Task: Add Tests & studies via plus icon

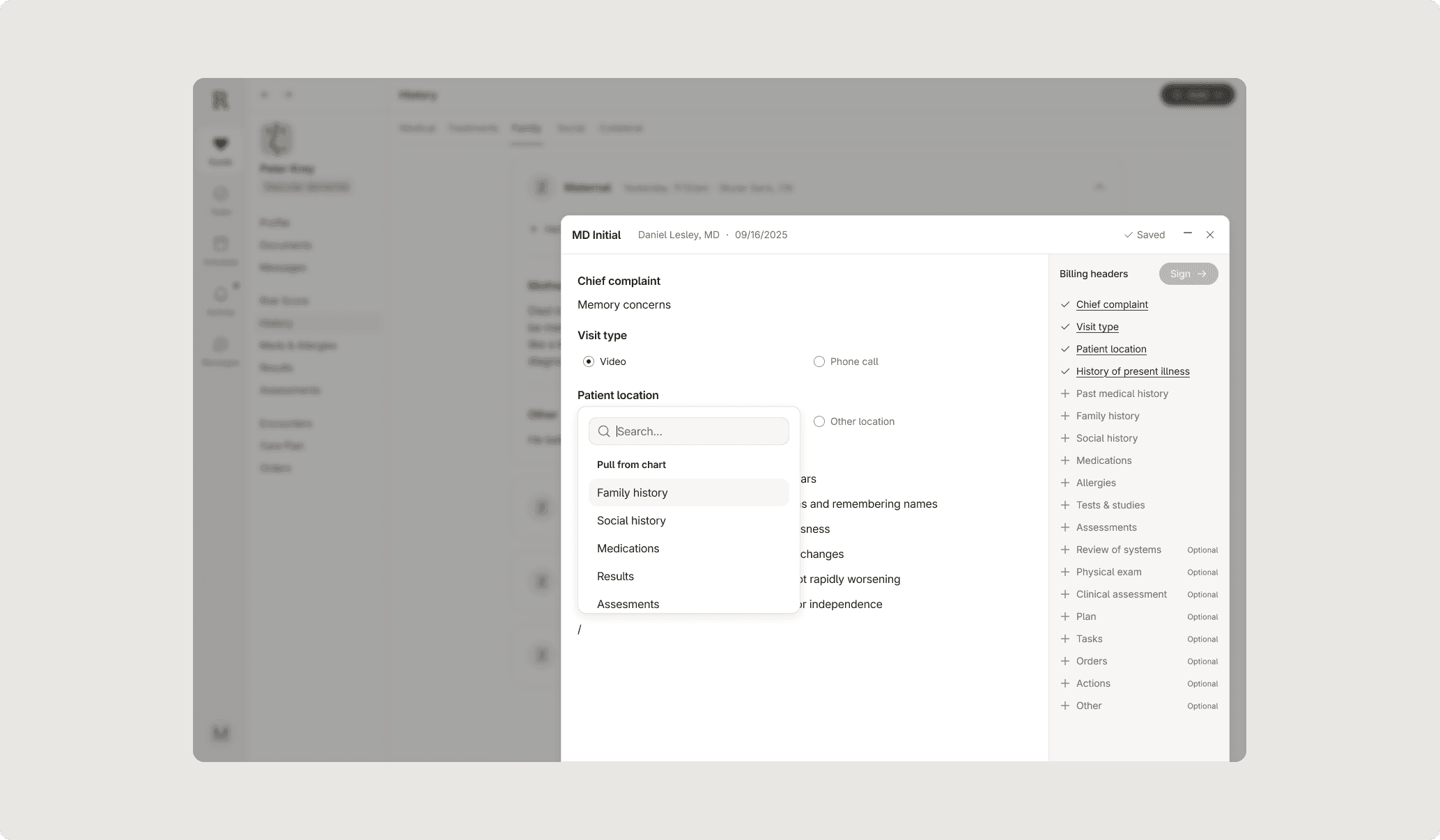Action: coord(1064,505)
